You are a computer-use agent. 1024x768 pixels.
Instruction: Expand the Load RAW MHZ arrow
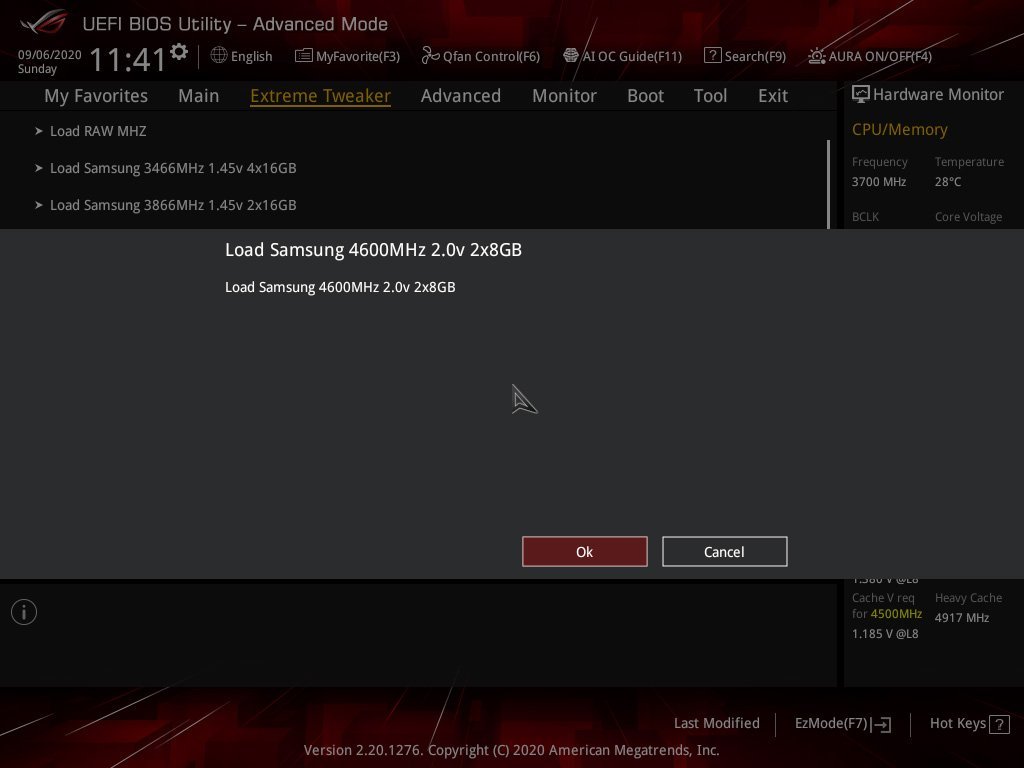click(39, 131)
